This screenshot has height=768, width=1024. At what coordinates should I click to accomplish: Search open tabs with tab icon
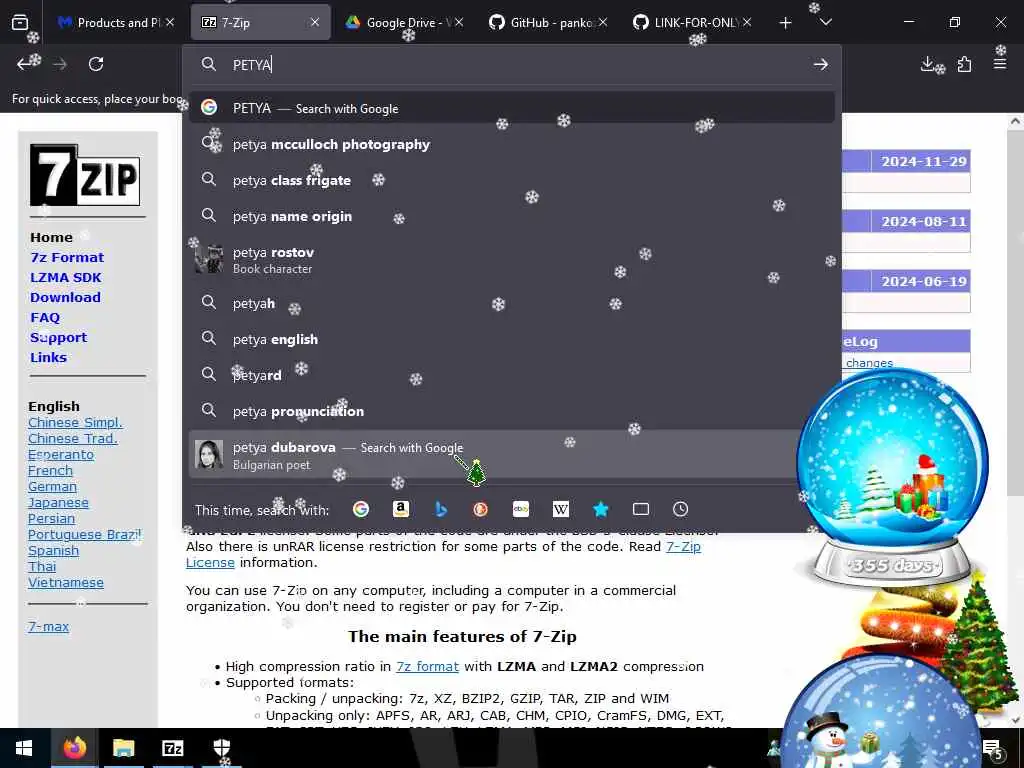(641, 509)
